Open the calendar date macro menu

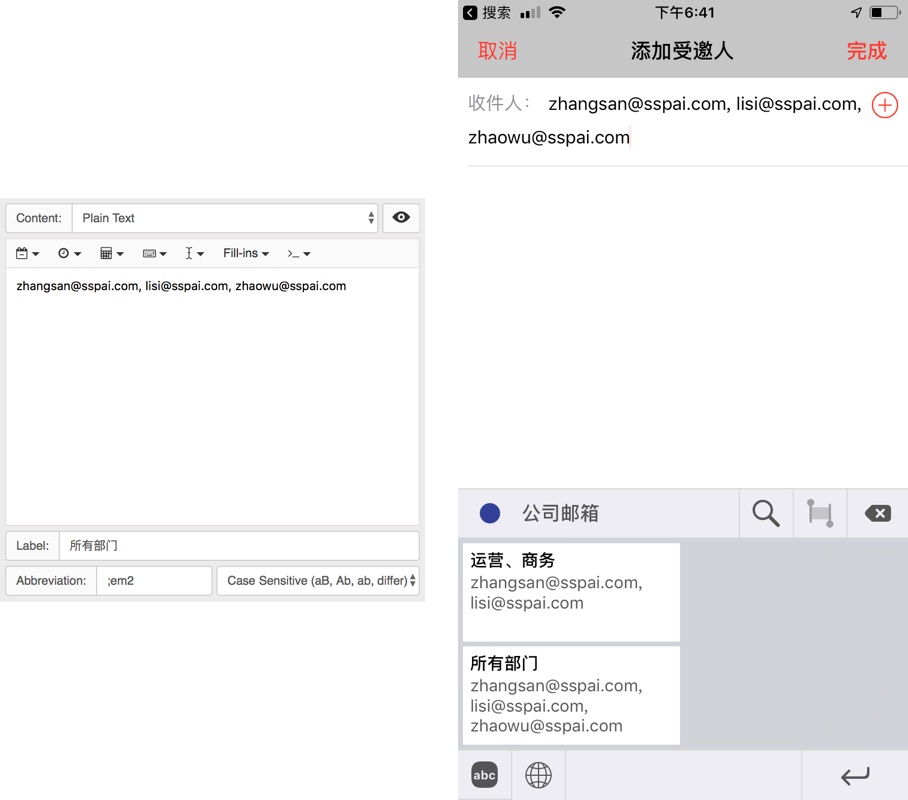click(x=28, y=254)
